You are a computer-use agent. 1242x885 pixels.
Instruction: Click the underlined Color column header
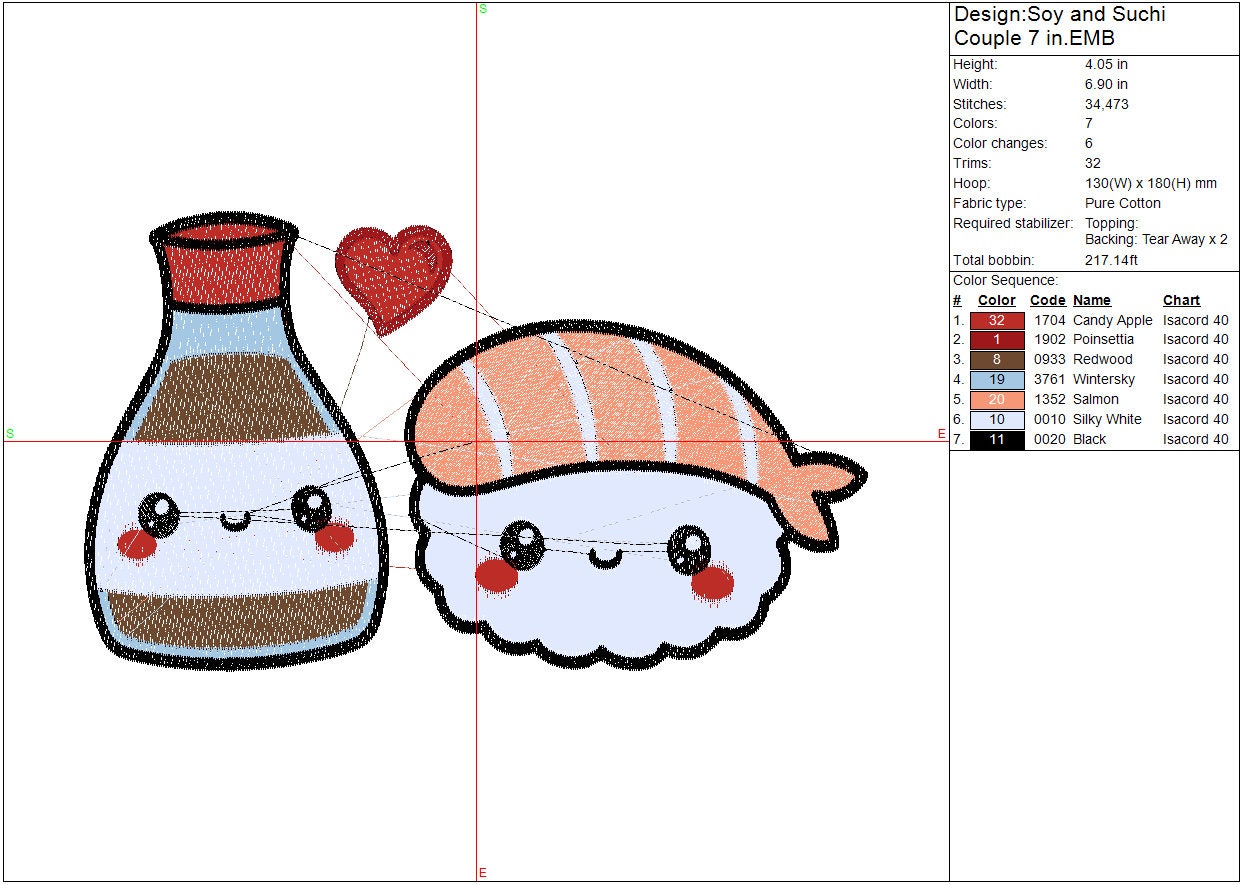pyautogui.click(x=996, y=300)
